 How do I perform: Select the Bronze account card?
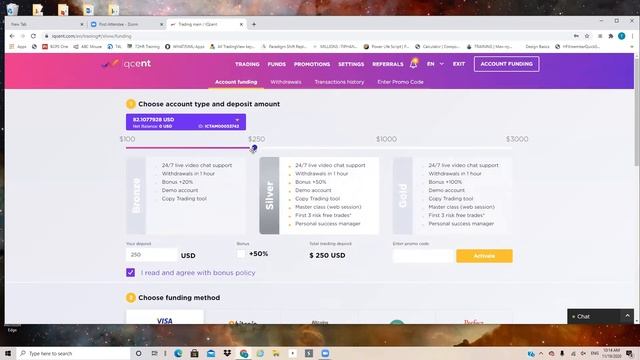point(186,196)
